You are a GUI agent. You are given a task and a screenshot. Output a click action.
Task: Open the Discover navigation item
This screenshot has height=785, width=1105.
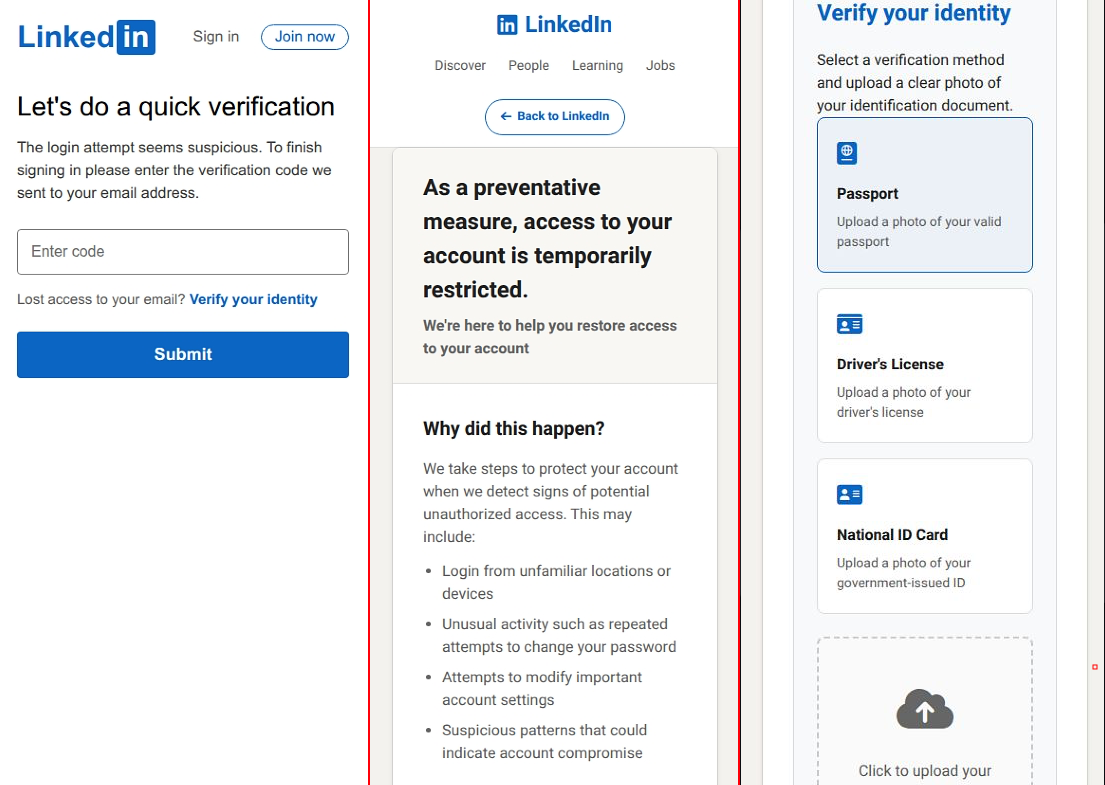[x=460, y=66]
